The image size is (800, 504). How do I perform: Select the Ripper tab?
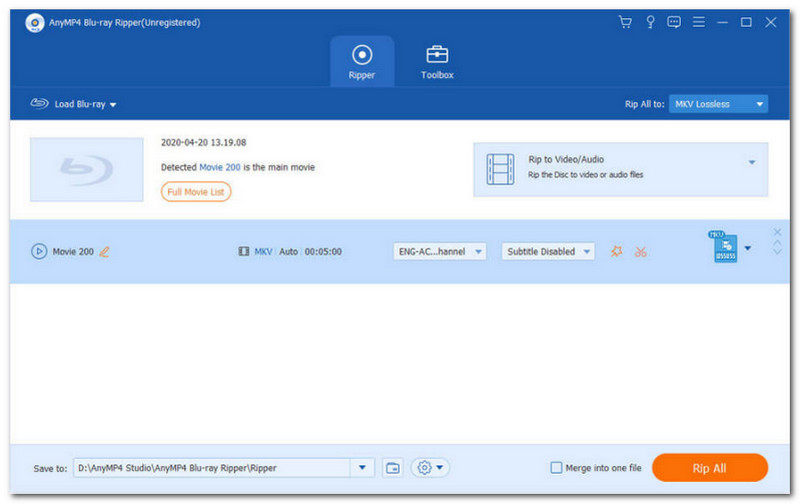[x=362, y=61]
